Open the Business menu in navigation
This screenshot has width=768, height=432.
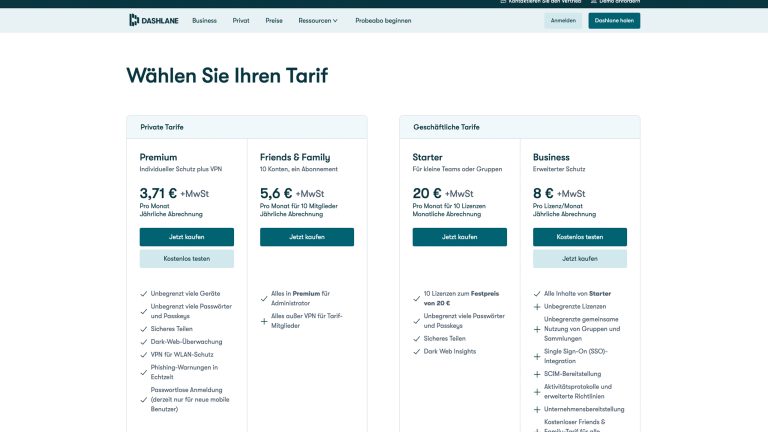coord(204,20)
